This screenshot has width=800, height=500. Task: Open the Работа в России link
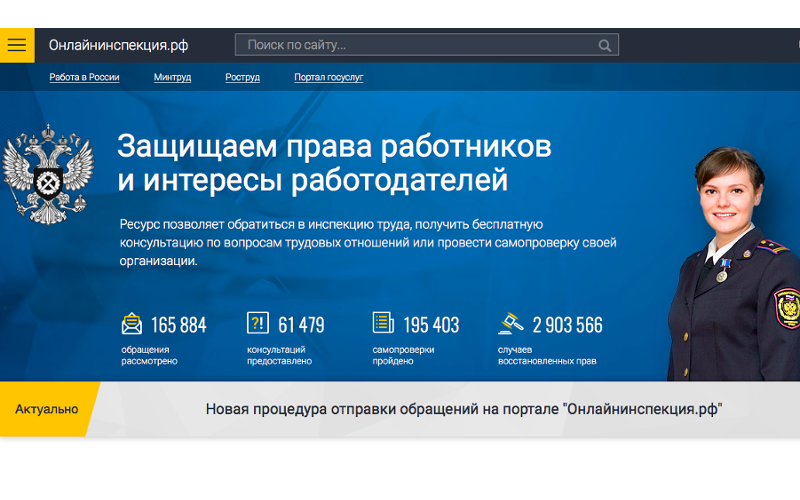point(84,77)
